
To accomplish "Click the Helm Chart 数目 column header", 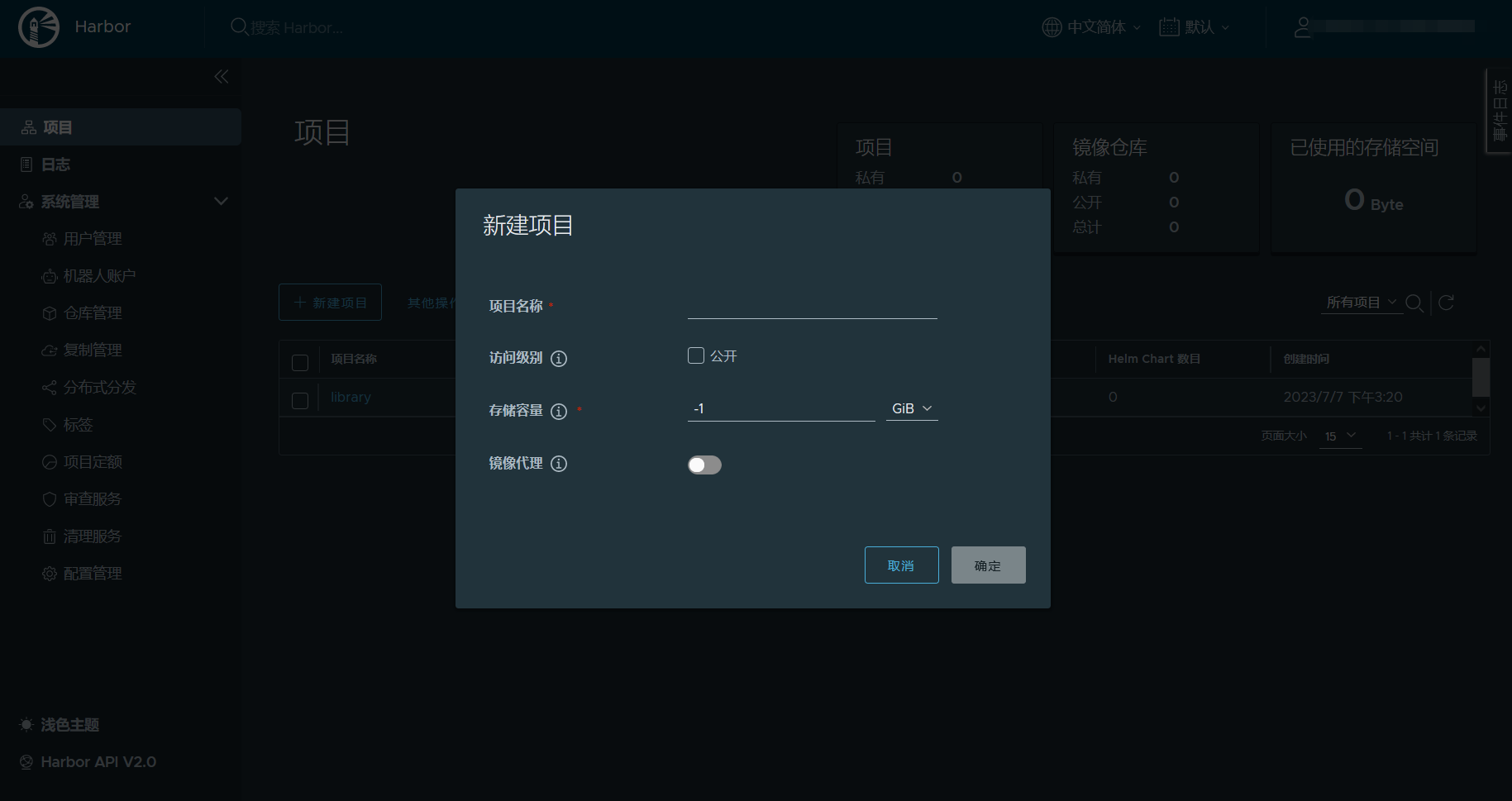I will tap(1154, 359).
